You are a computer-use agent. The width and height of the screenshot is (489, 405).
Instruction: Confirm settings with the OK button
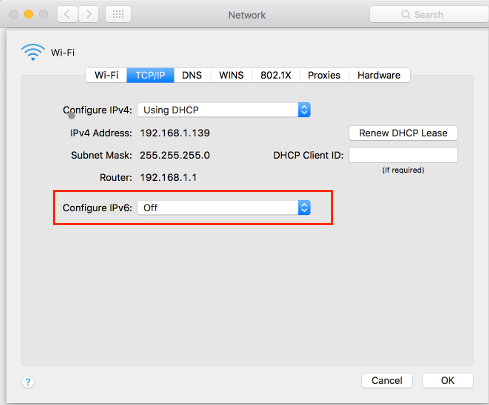tap(448, 381)
